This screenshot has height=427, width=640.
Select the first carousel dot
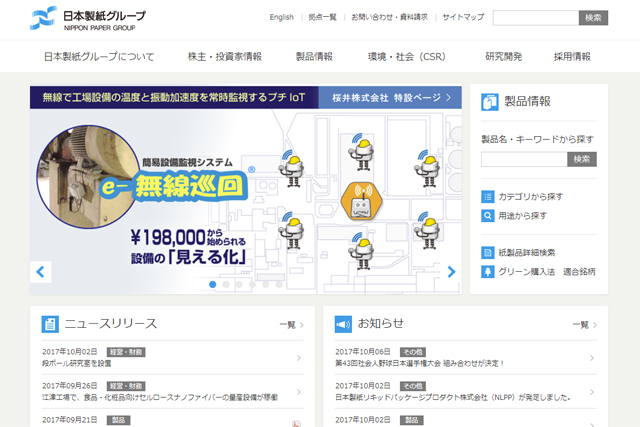point(213,285)
